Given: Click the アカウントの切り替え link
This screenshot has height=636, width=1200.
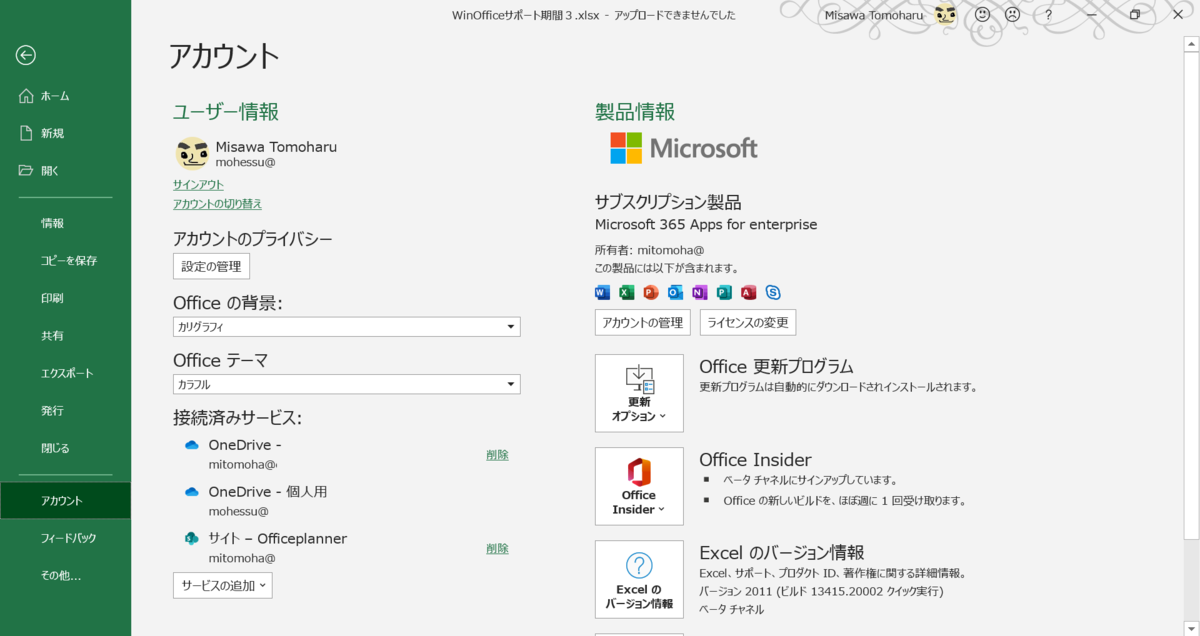Looking at the screenshot, I should point(217,204).
